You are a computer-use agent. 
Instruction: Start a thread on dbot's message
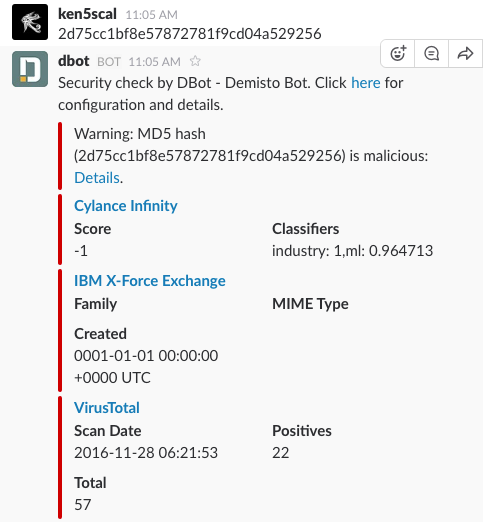point(431,53)
